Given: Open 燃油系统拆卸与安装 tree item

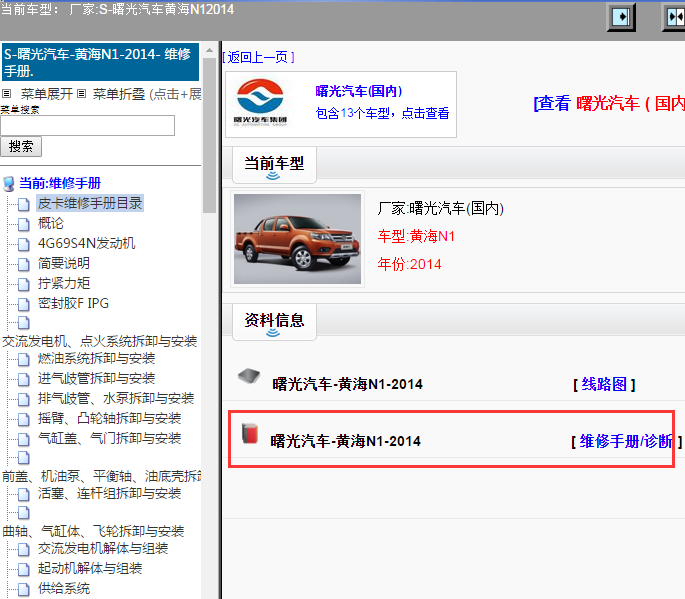Looking at the screenshot, I should [x=97, y=359].
